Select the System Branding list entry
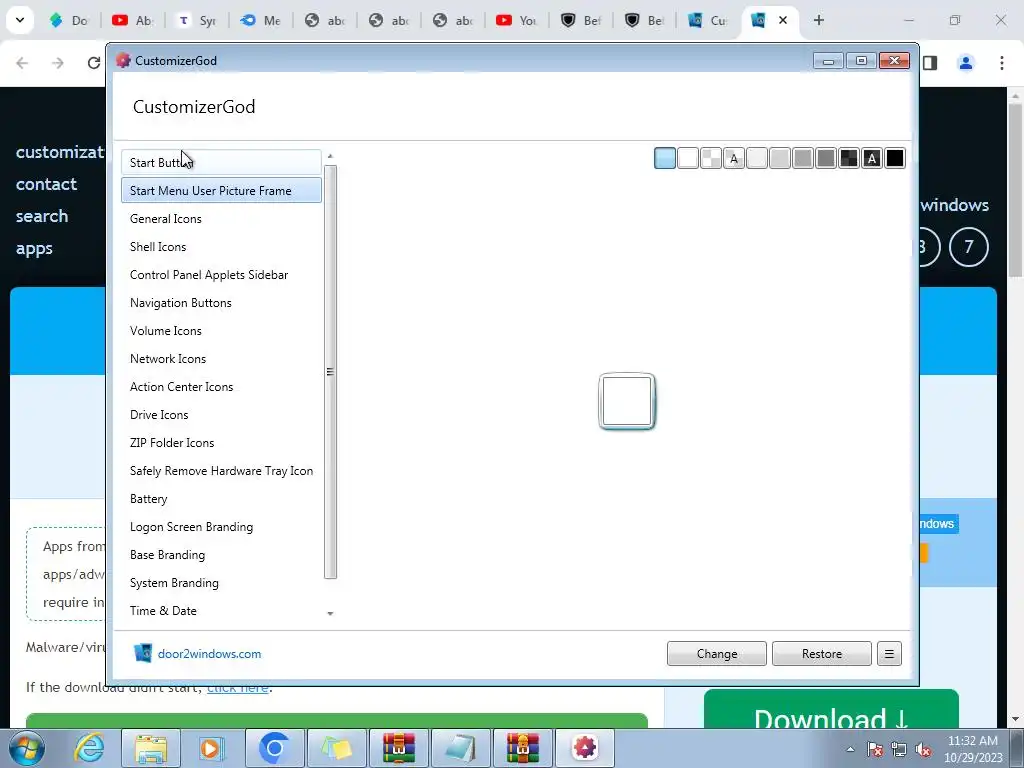1024x768 pixels. [x=221, y=584]
